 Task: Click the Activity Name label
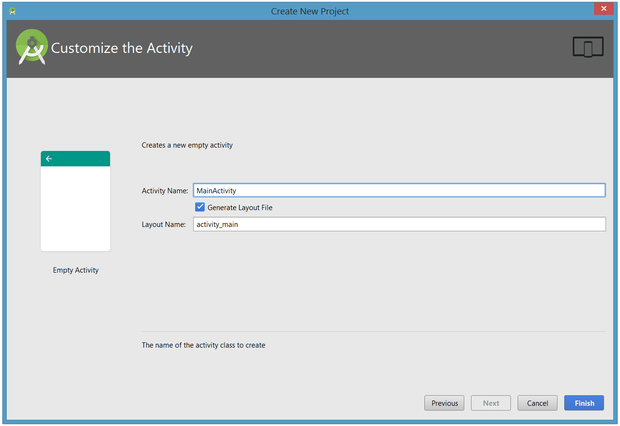pos(165,190)
